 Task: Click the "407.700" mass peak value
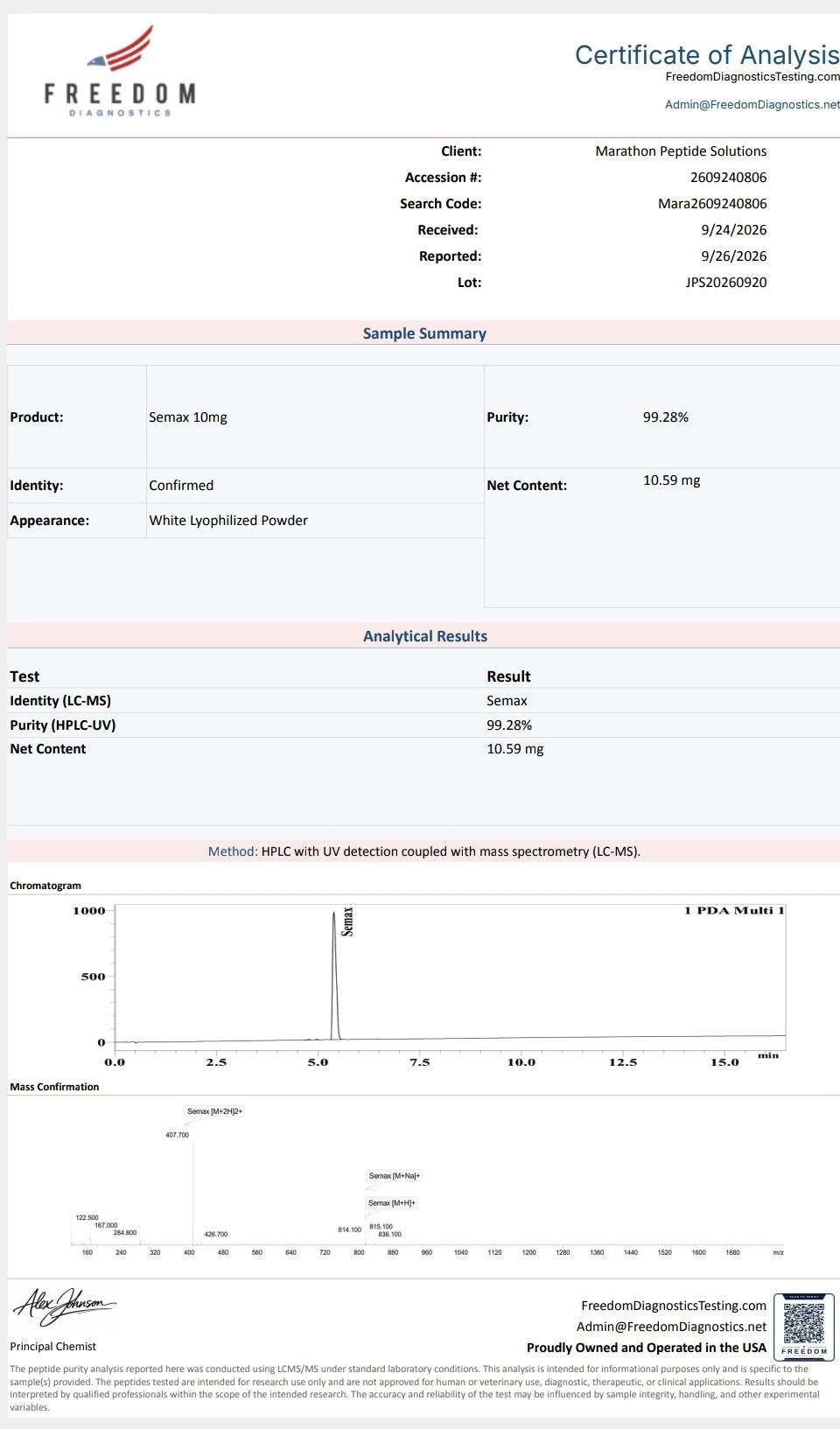(177, 1135)
